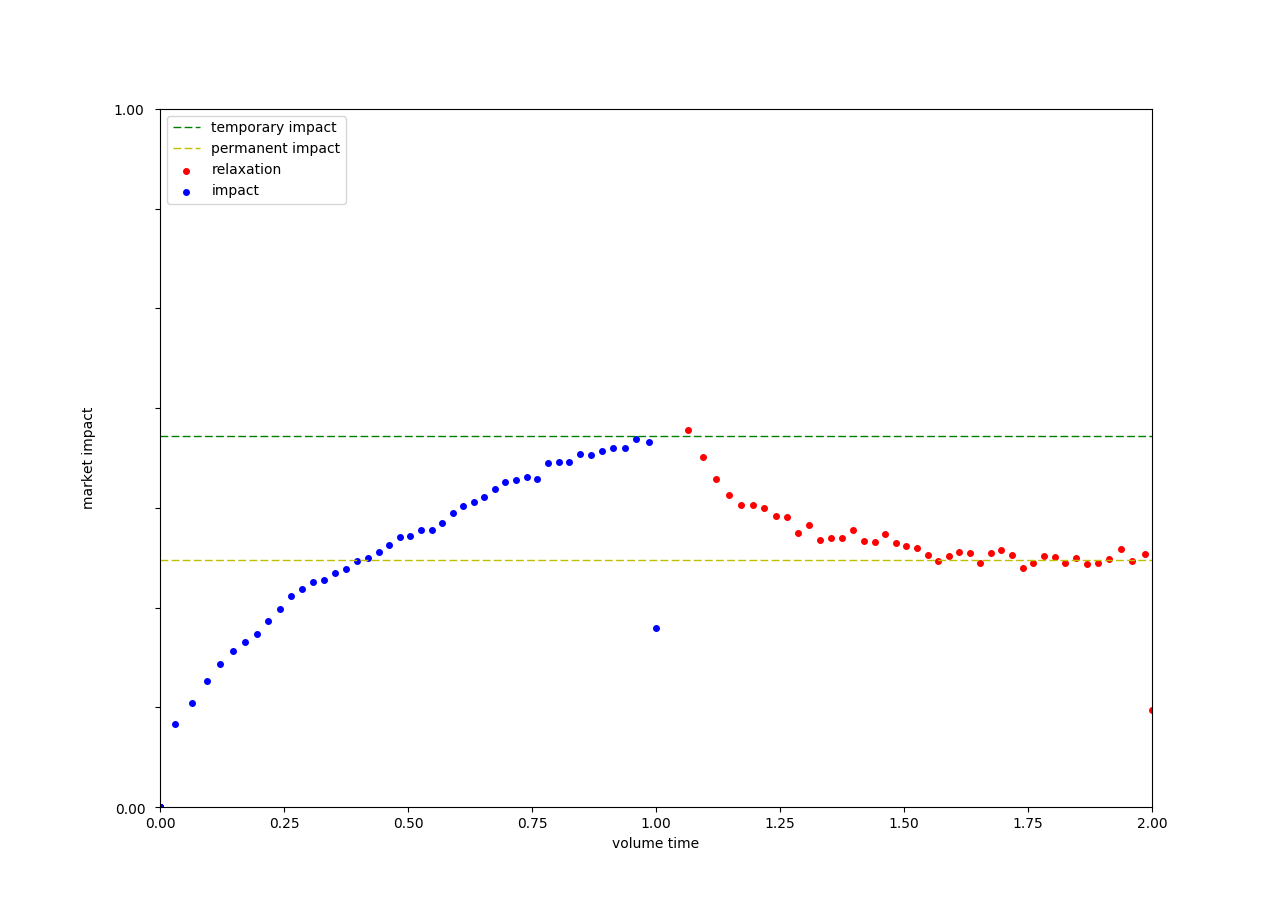Click the isolated blue outlier point below the yellow line
1280x907 pixels.
pyautogui.click(x=656, y=628)
